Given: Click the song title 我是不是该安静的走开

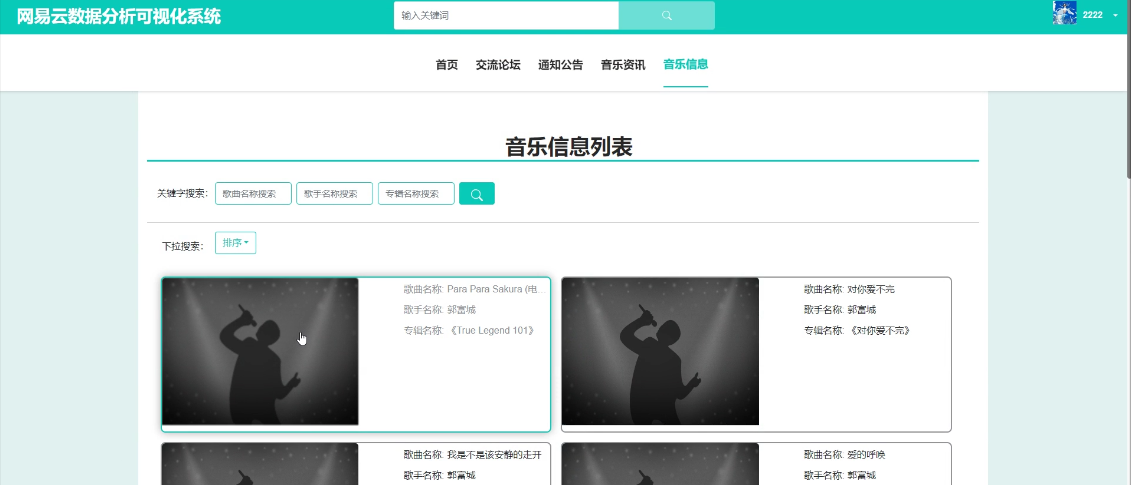Looking at the screenshot, I should point(494,455).
